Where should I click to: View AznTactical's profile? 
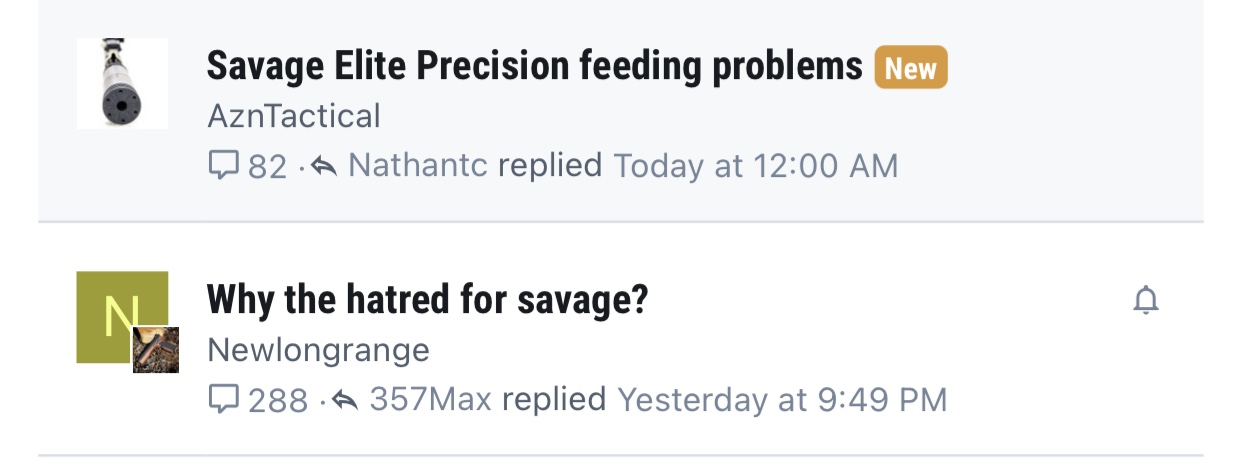[294, 116]
